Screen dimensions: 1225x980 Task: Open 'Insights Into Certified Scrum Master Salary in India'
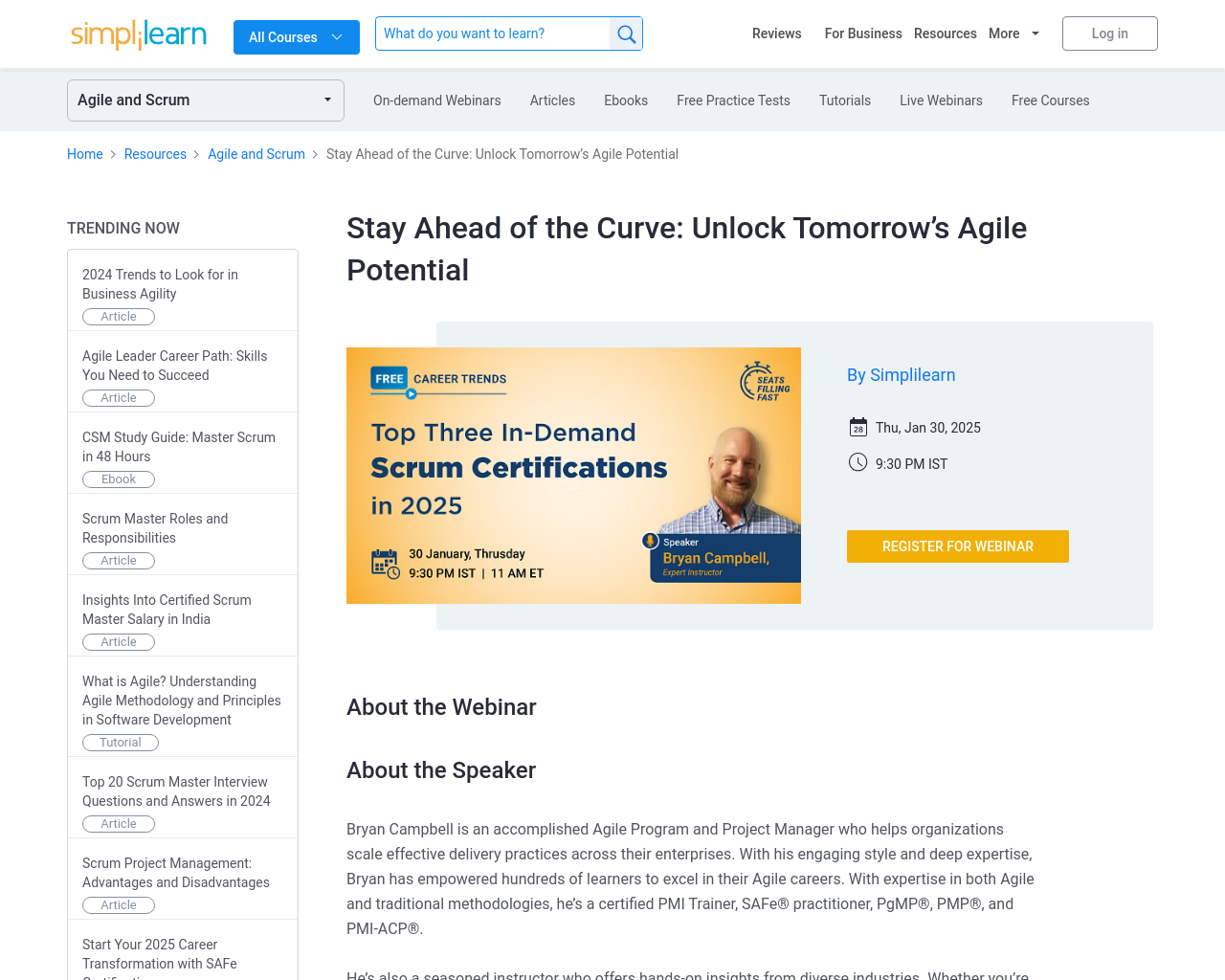pyautogui.click(x=167, y=610)
